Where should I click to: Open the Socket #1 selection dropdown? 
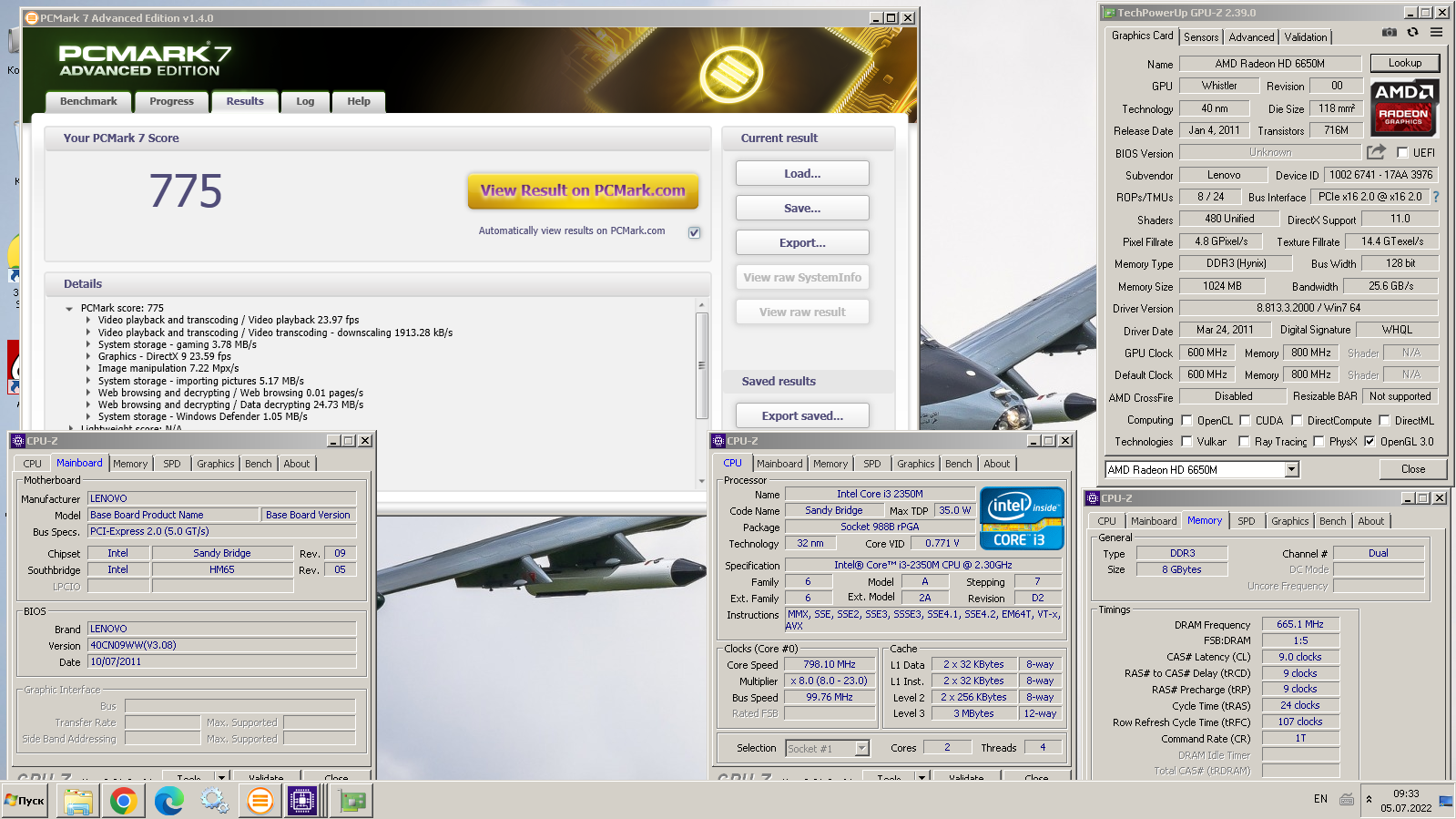click(x=861, y=748)
